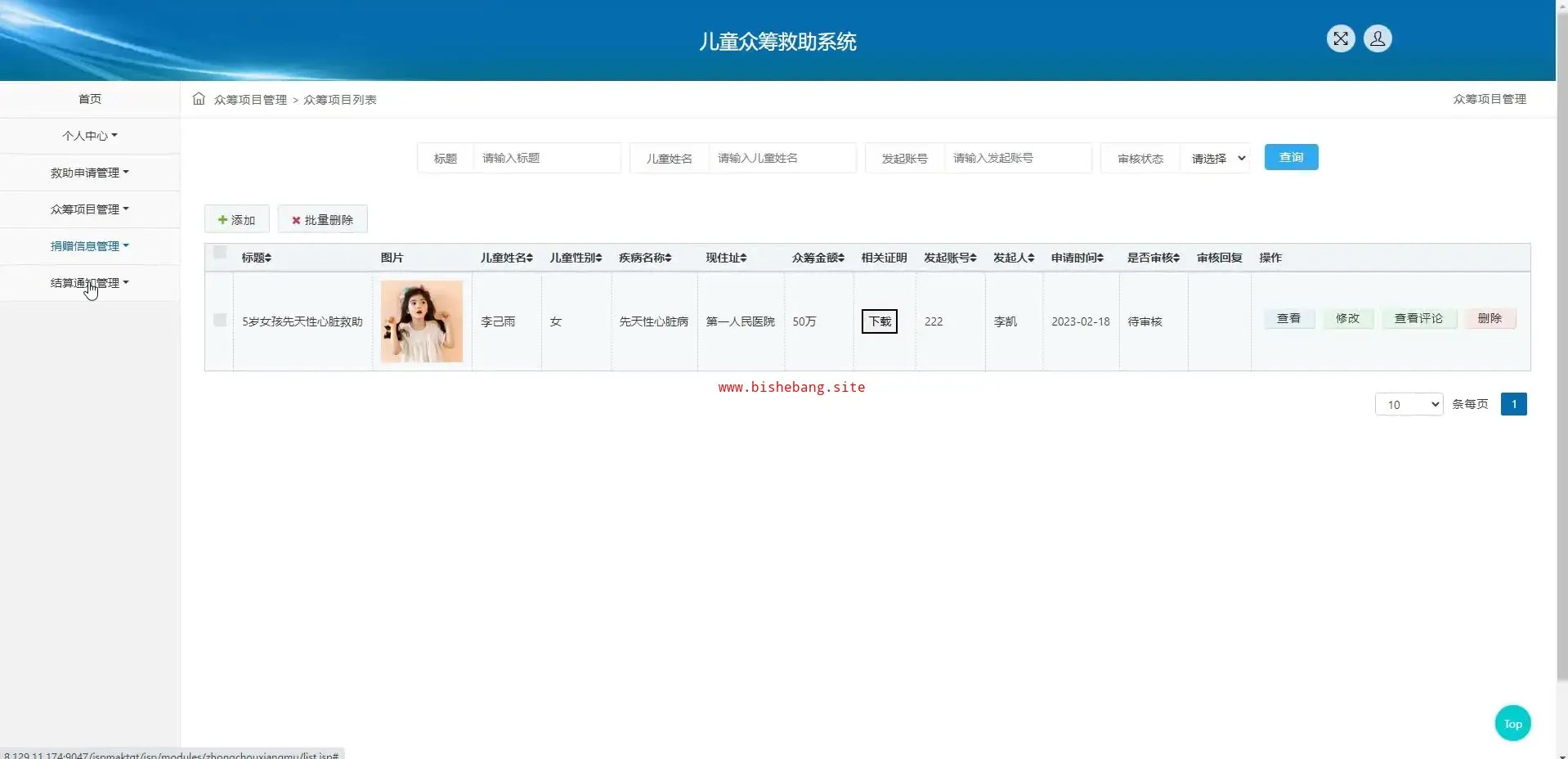Screen dimensions: 1568x759
Task: Click the red X 批量删除 button
Action: [322, 219]
